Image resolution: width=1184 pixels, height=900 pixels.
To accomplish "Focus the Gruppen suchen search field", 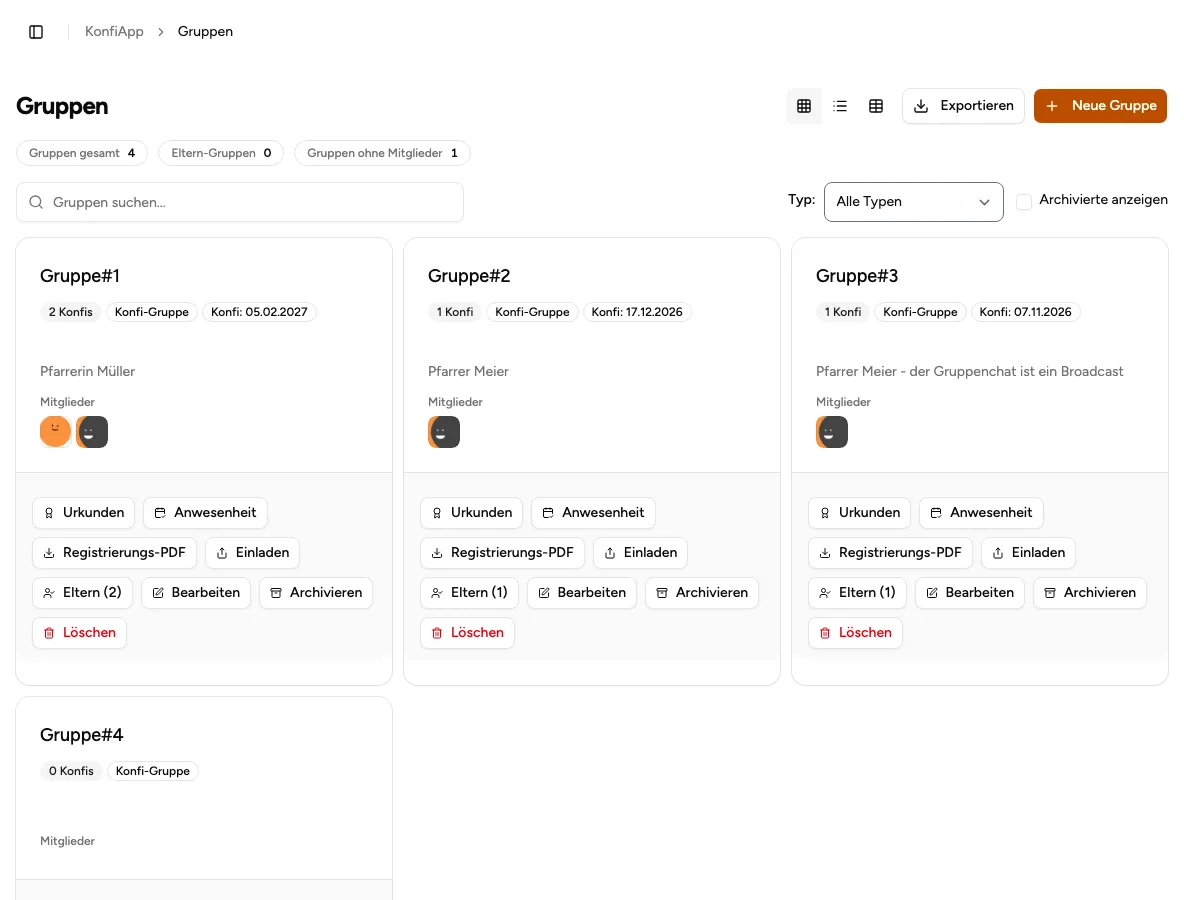I will pos(240,202).
